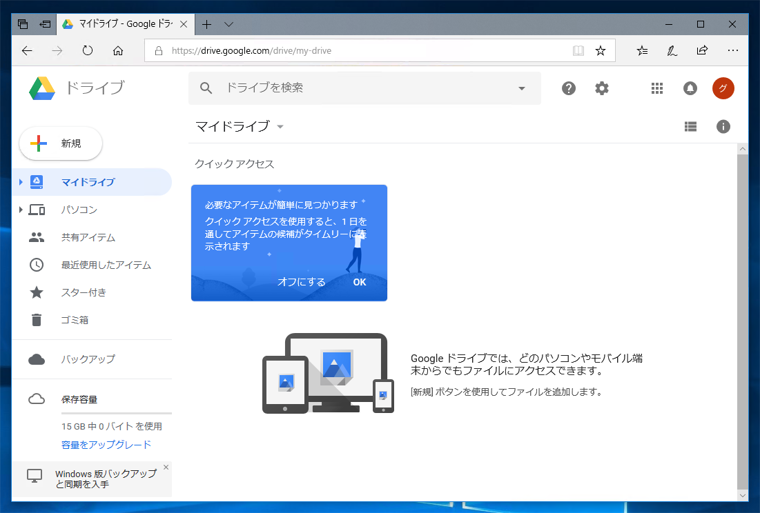Screen dimensions: 760x513
Task: Click オフにする on the quick access card
Action: click(301, 282)
